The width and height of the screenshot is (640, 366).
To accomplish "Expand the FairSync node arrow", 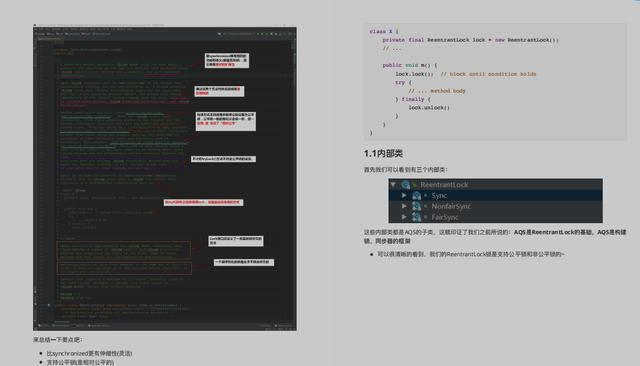I will (404, 217).
